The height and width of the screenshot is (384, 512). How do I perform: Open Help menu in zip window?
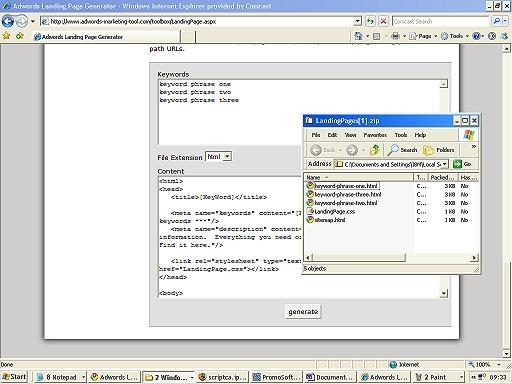pos(420,135)
